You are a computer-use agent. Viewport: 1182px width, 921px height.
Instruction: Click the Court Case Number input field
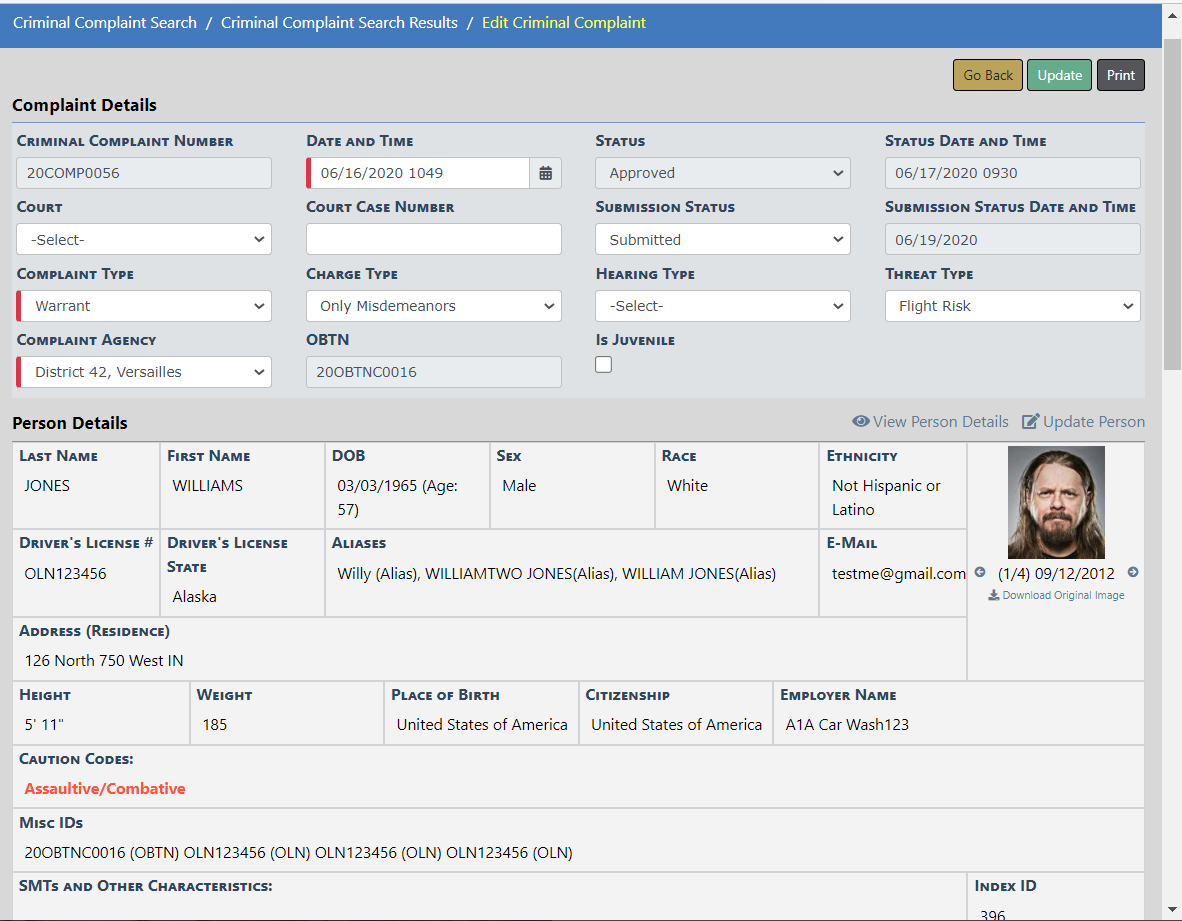(434, 240)
